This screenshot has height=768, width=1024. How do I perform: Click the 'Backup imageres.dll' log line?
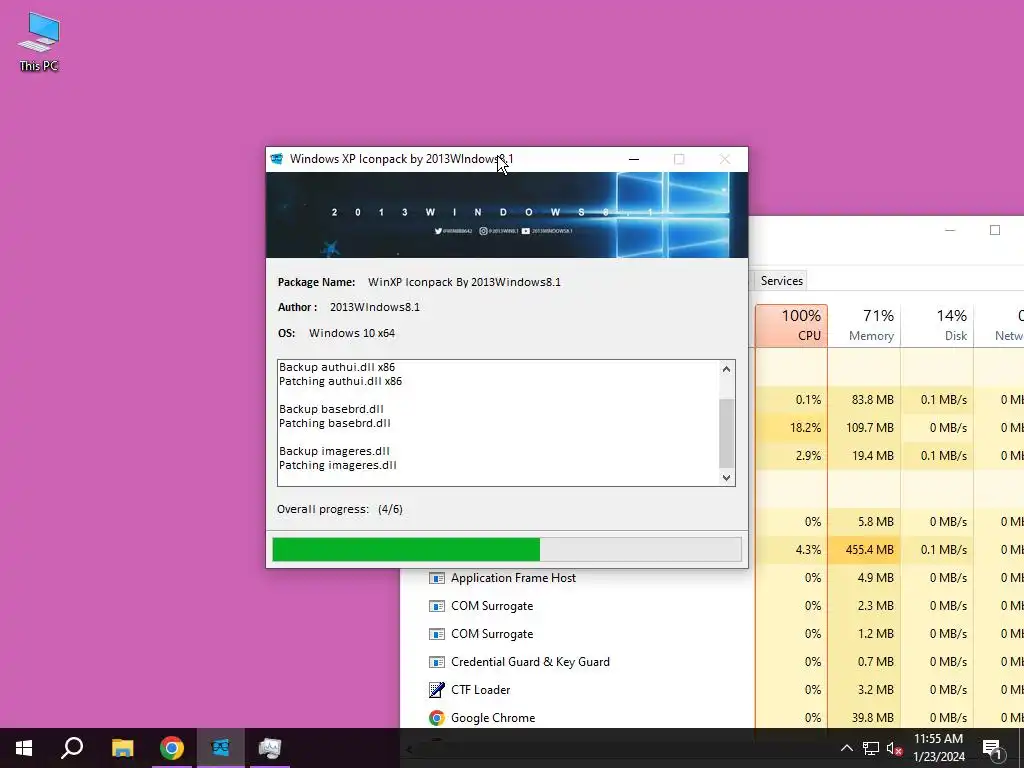(334, 451)
